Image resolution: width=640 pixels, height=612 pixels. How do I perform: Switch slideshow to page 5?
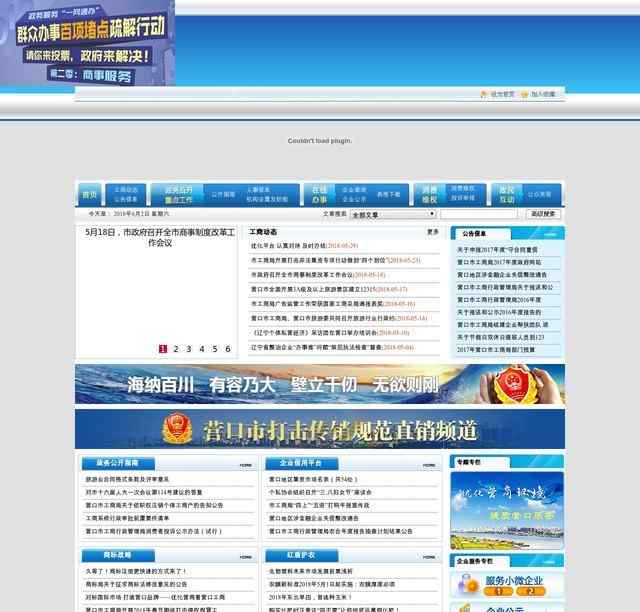point(215,349)
